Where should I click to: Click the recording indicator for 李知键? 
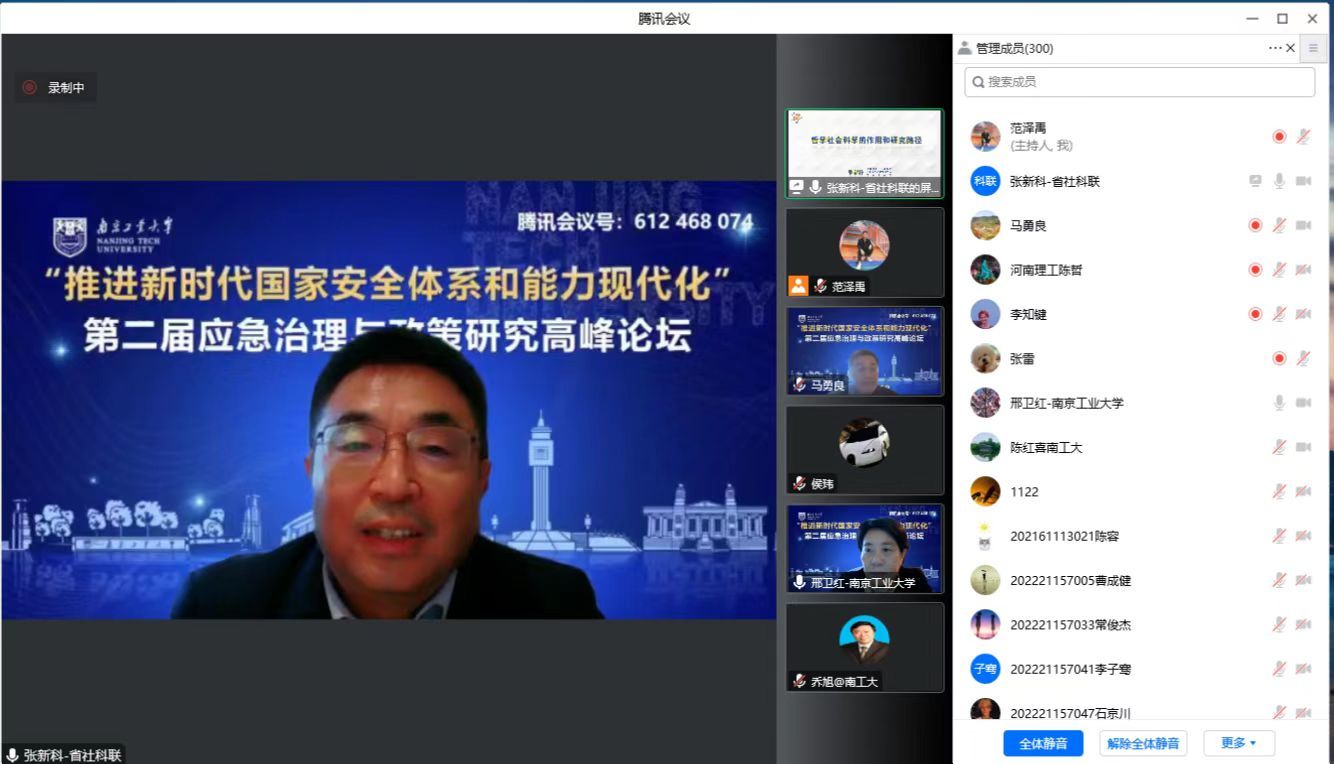click(x=1255, y=314)
